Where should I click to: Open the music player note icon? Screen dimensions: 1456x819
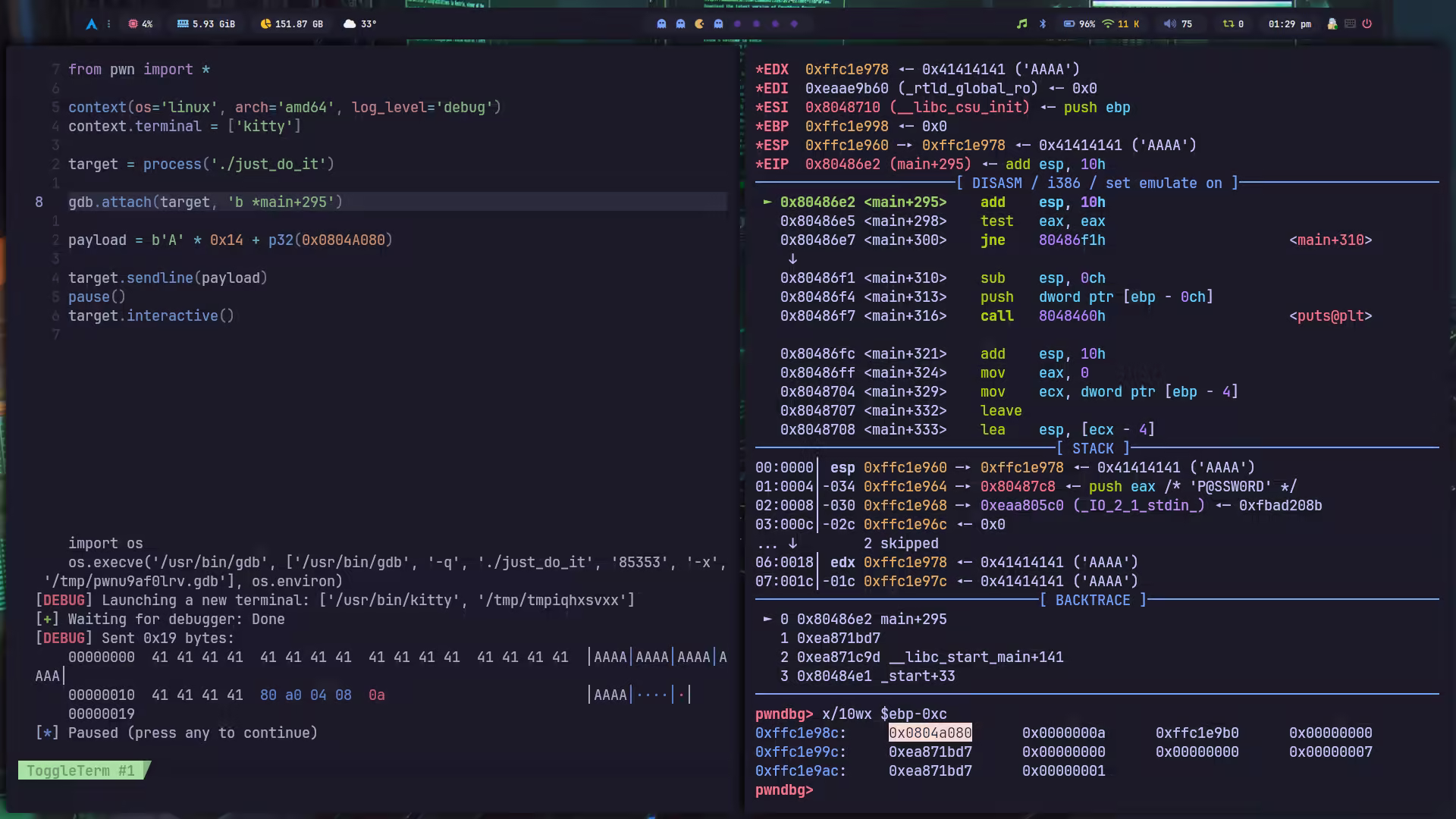[1021, 24]
